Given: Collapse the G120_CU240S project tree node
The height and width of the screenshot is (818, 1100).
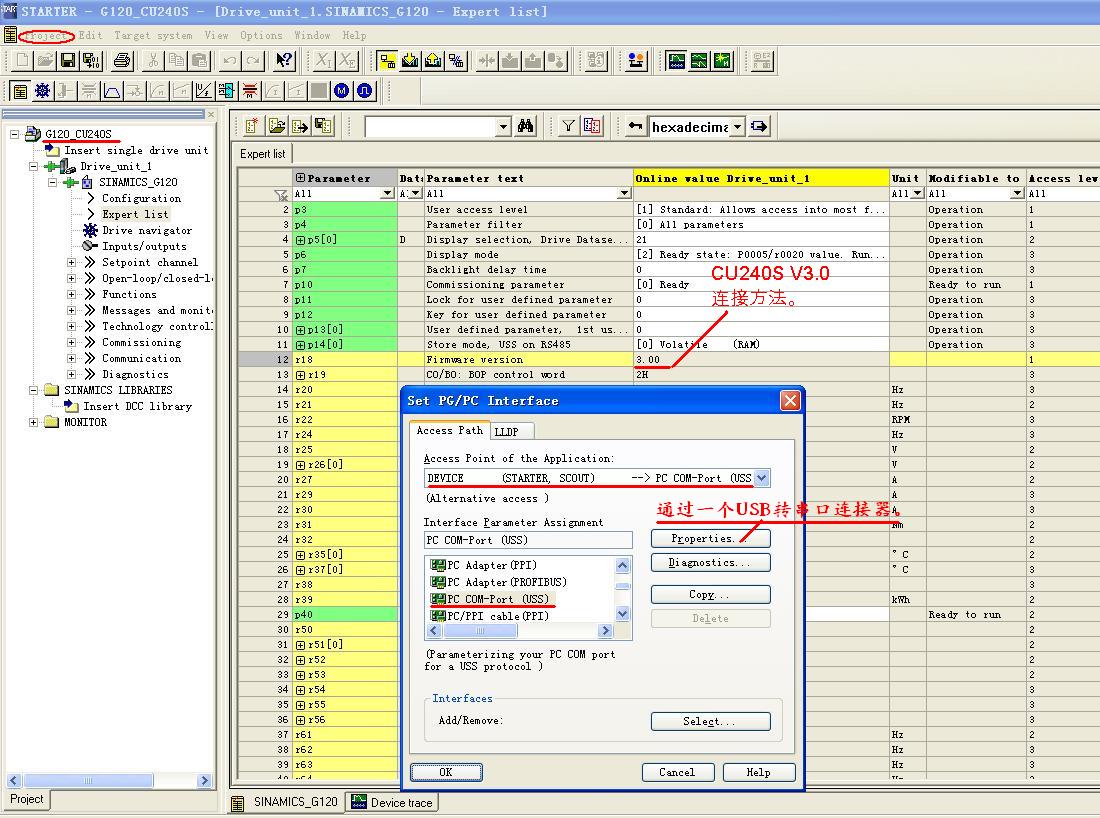Looking at the screenshot, I should (14, 133).
